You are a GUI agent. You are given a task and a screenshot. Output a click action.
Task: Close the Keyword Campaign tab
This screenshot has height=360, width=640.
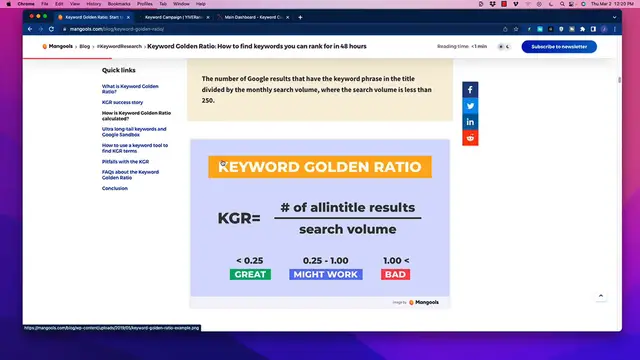click(x=208, y=17)
